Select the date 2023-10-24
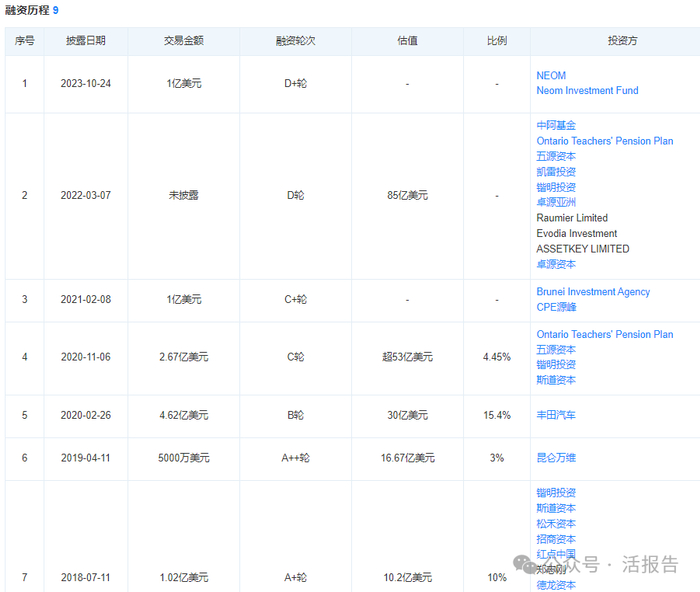 (x=86, y=84)
